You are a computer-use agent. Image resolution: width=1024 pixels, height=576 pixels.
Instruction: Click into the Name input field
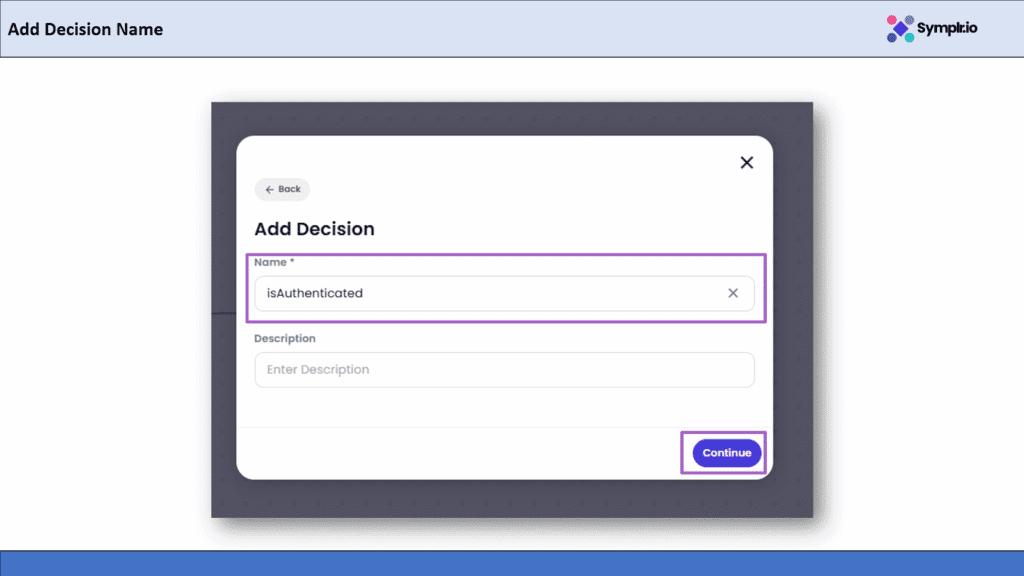tap(490, 293)
